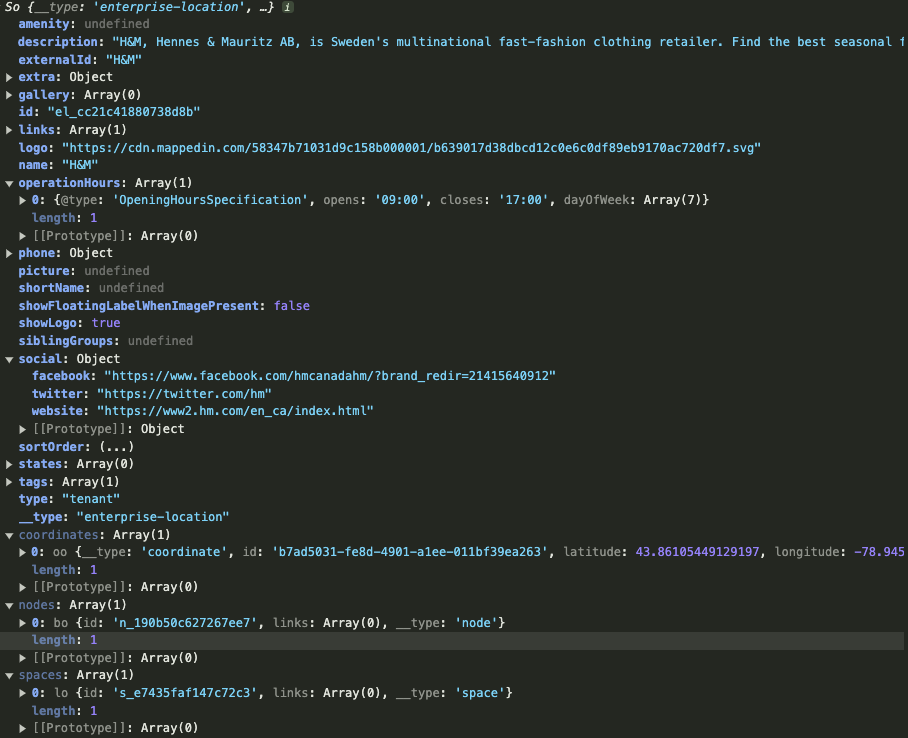The image size is (908, 738).
Task: Collapse the social object
Action: 10,359
